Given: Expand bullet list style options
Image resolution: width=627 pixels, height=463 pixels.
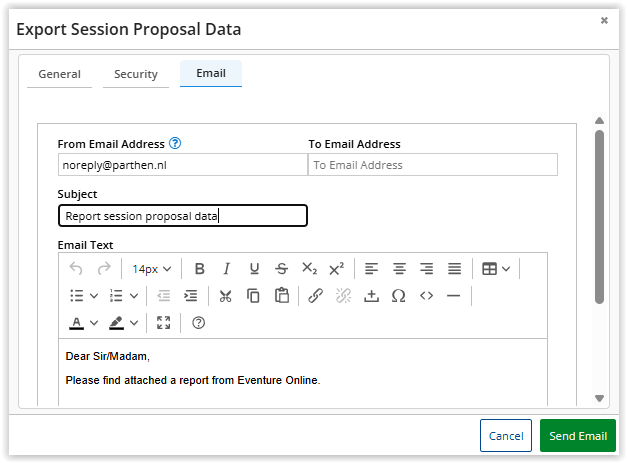Looking at the screenshot, I should click(94, 296).
